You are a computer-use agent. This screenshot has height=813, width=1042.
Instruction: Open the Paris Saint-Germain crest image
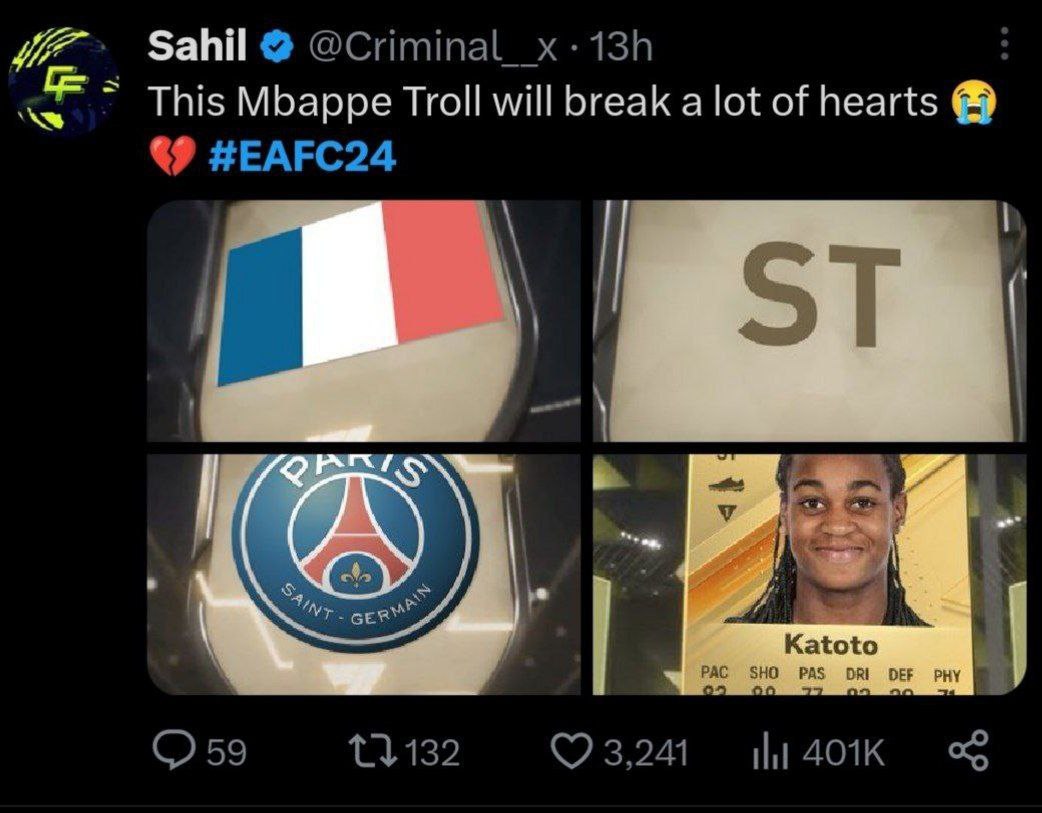pos(364,574)
